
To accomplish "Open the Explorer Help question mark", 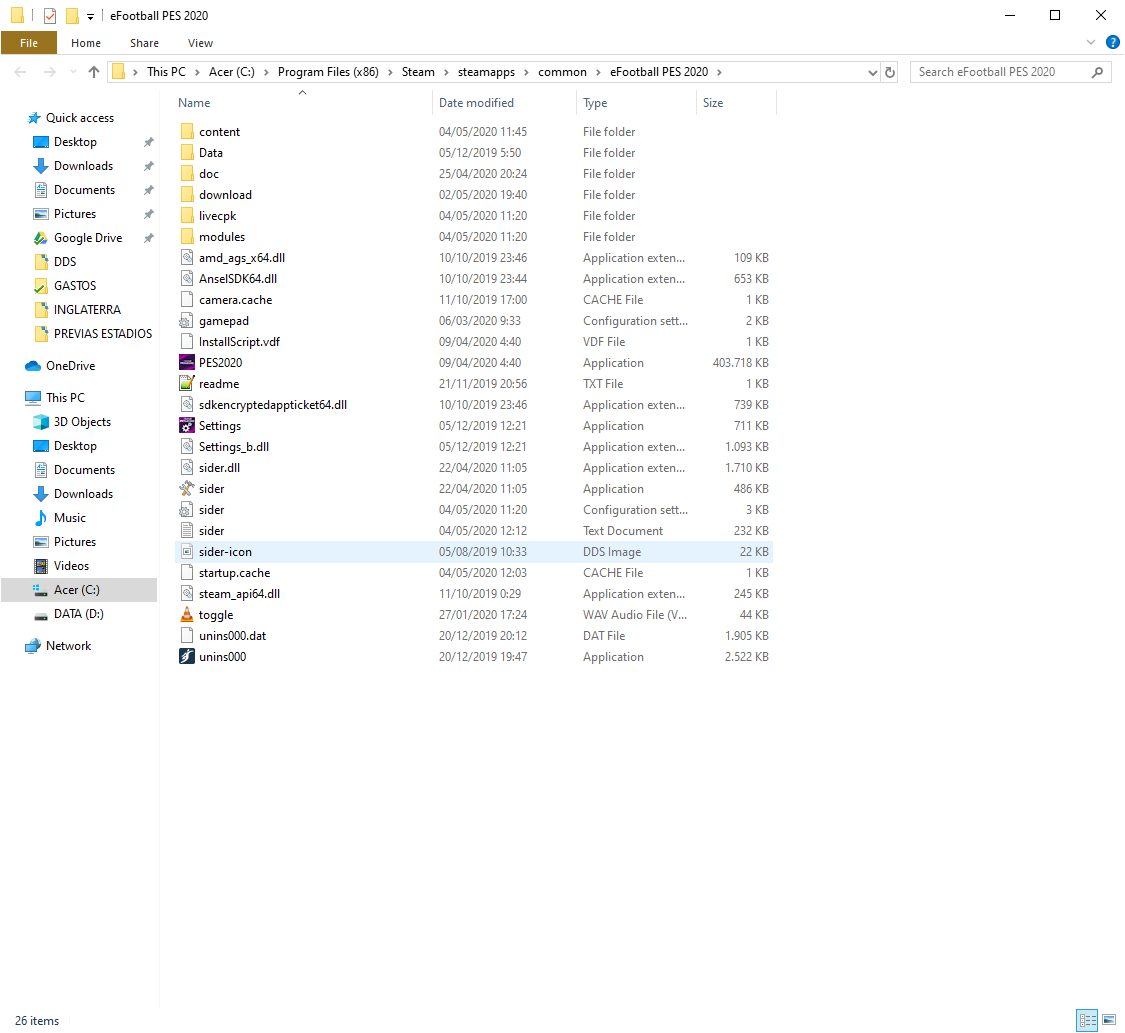I will (x=1113, y=42).
